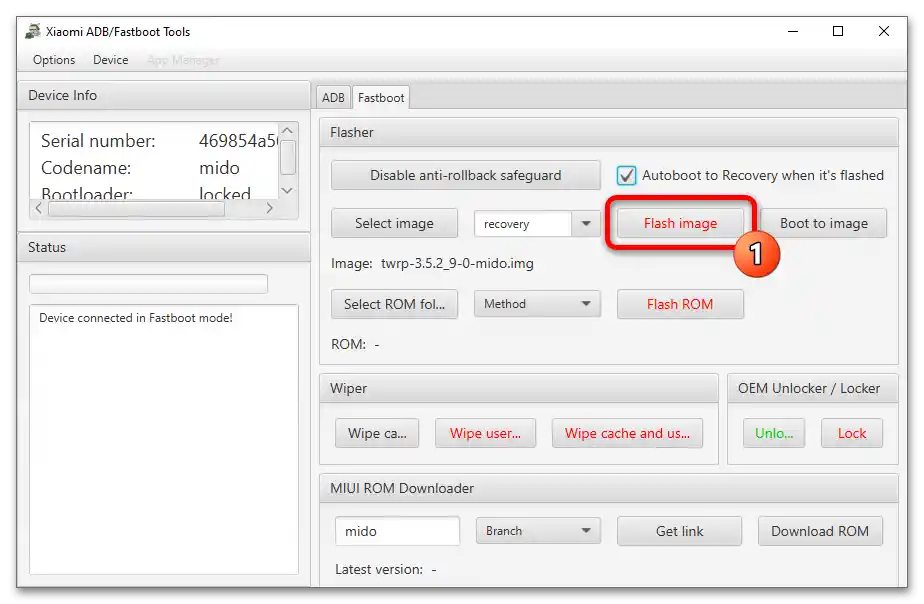Click the MIUI ROM Downloader header

(x=609, y=489)
